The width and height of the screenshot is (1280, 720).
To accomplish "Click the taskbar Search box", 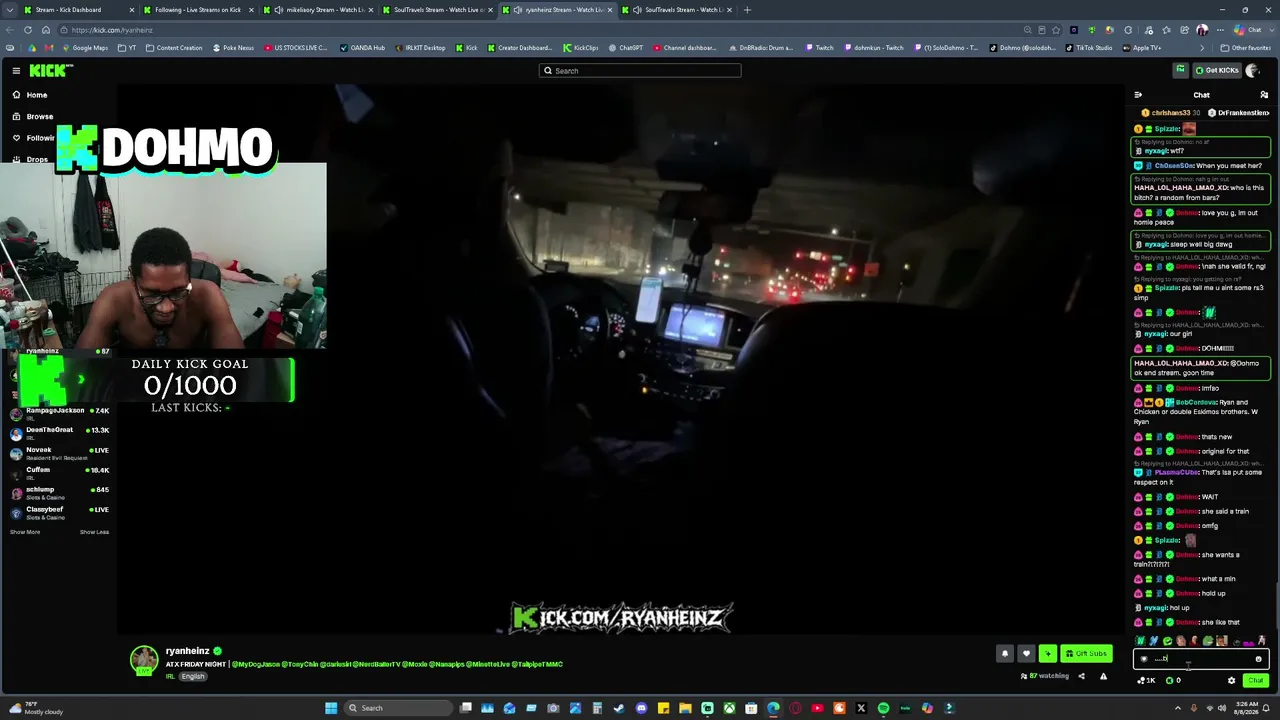I will point(400,708).
